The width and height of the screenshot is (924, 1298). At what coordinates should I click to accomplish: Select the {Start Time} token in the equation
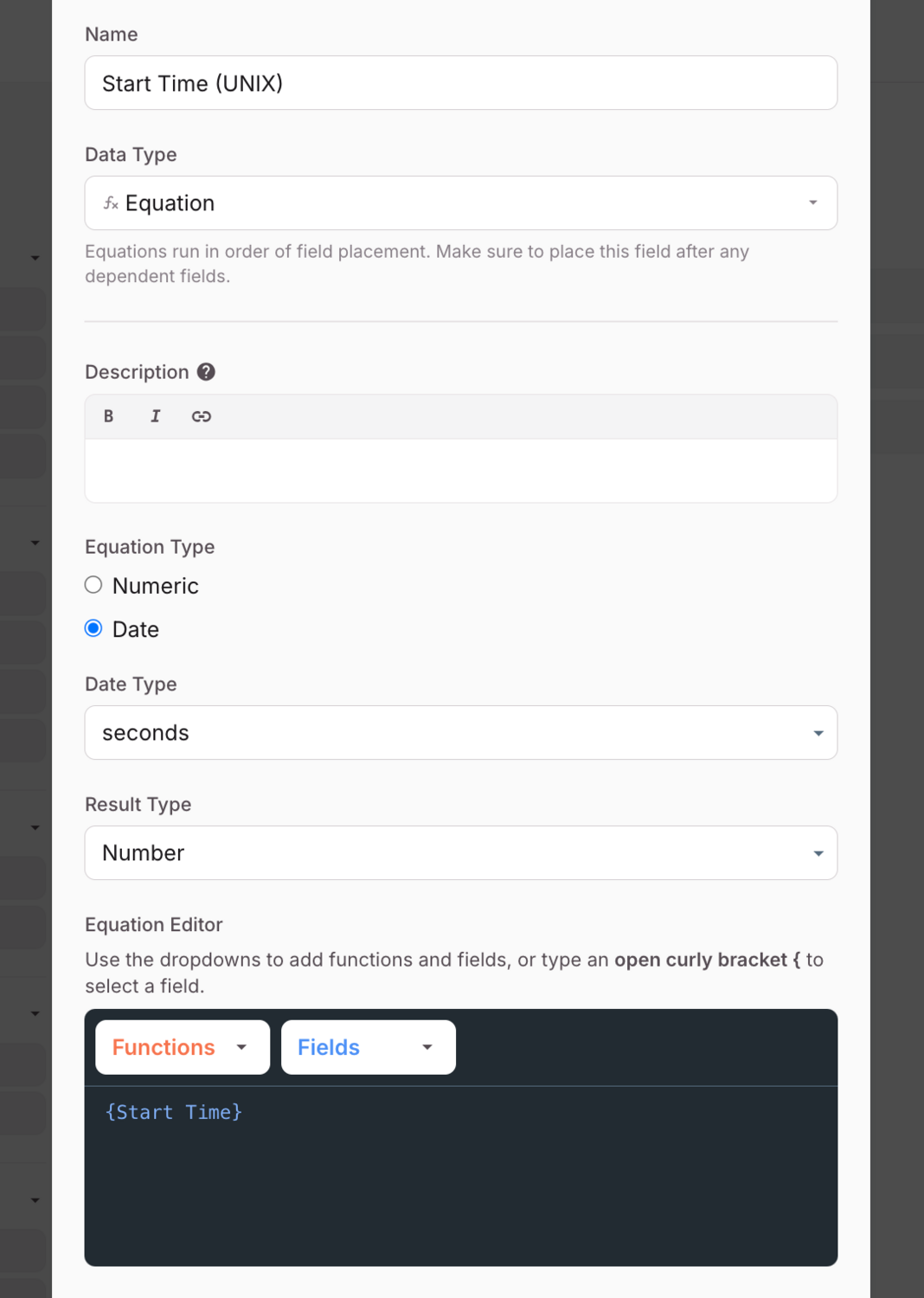pyautogui.click(x=173, y=1112)
